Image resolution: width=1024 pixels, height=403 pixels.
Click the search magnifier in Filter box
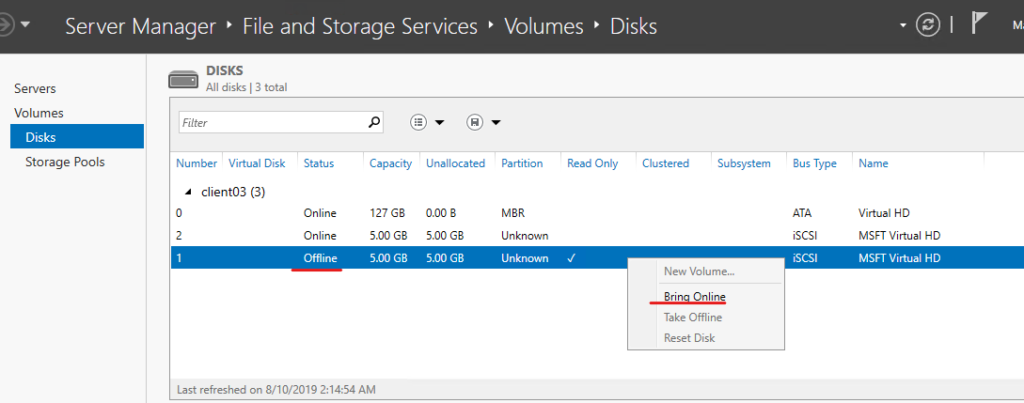tap(374, 122)
